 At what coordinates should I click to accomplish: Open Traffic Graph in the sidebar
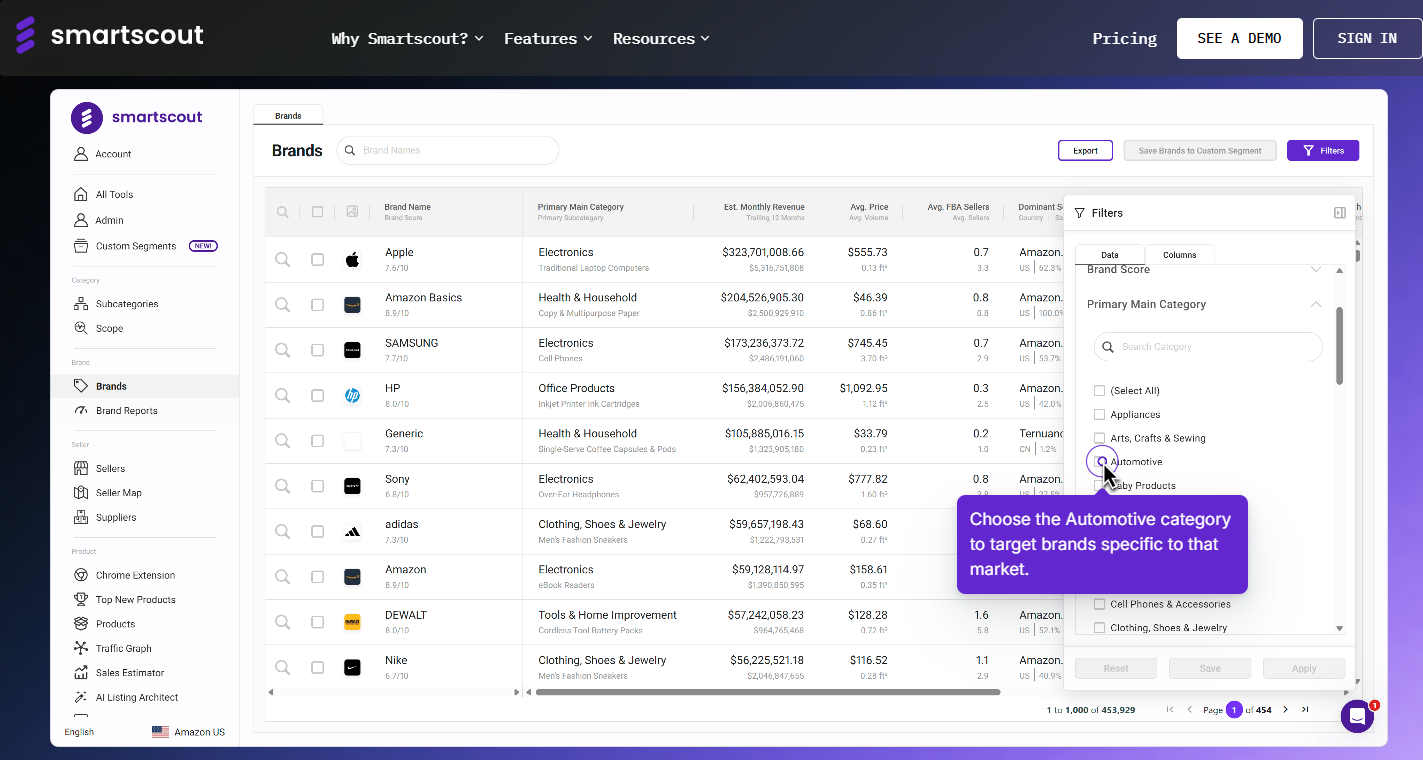pyautogui.click(x=123, y=649)
